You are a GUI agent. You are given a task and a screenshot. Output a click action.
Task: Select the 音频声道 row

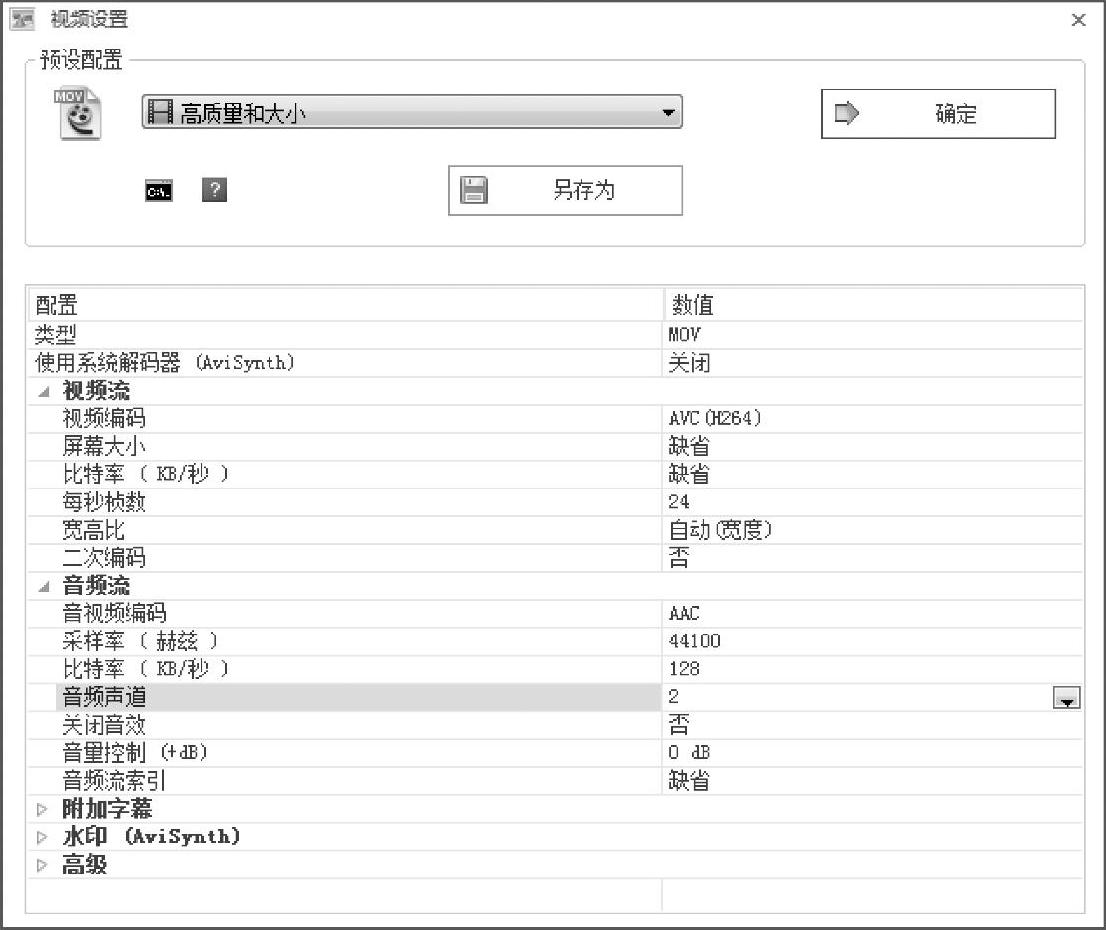555,697
